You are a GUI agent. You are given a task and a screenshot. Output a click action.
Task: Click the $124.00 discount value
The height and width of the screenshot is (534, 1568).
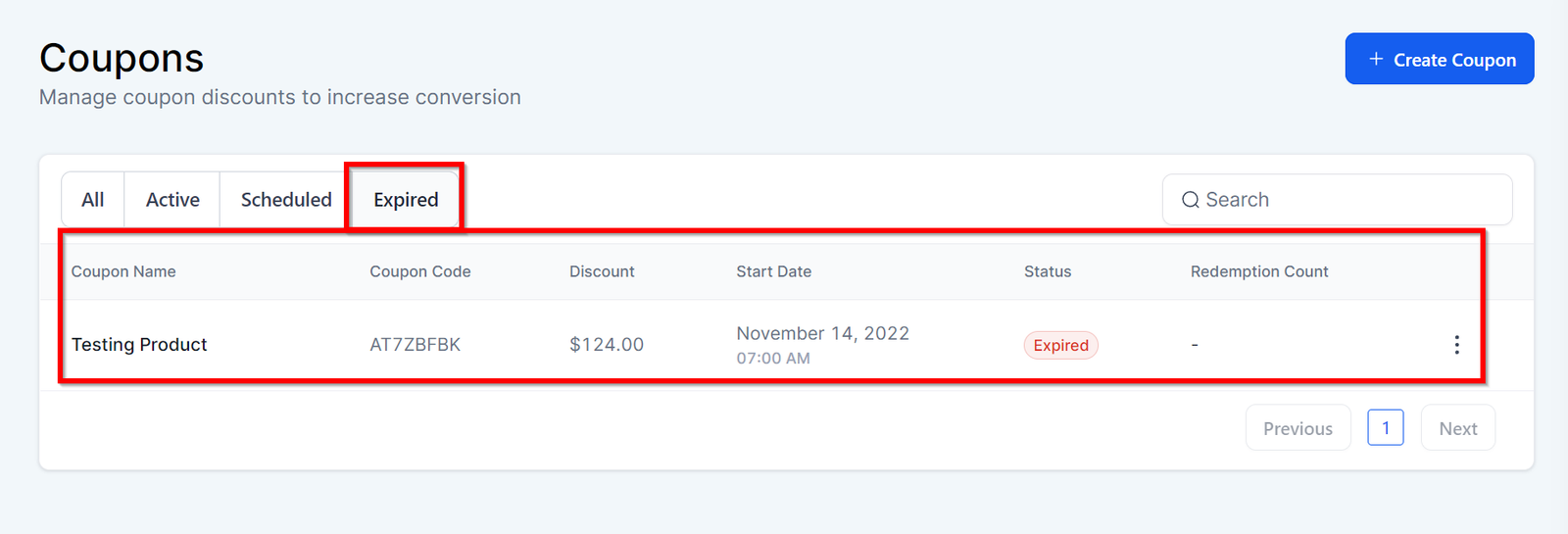(606, 345)
